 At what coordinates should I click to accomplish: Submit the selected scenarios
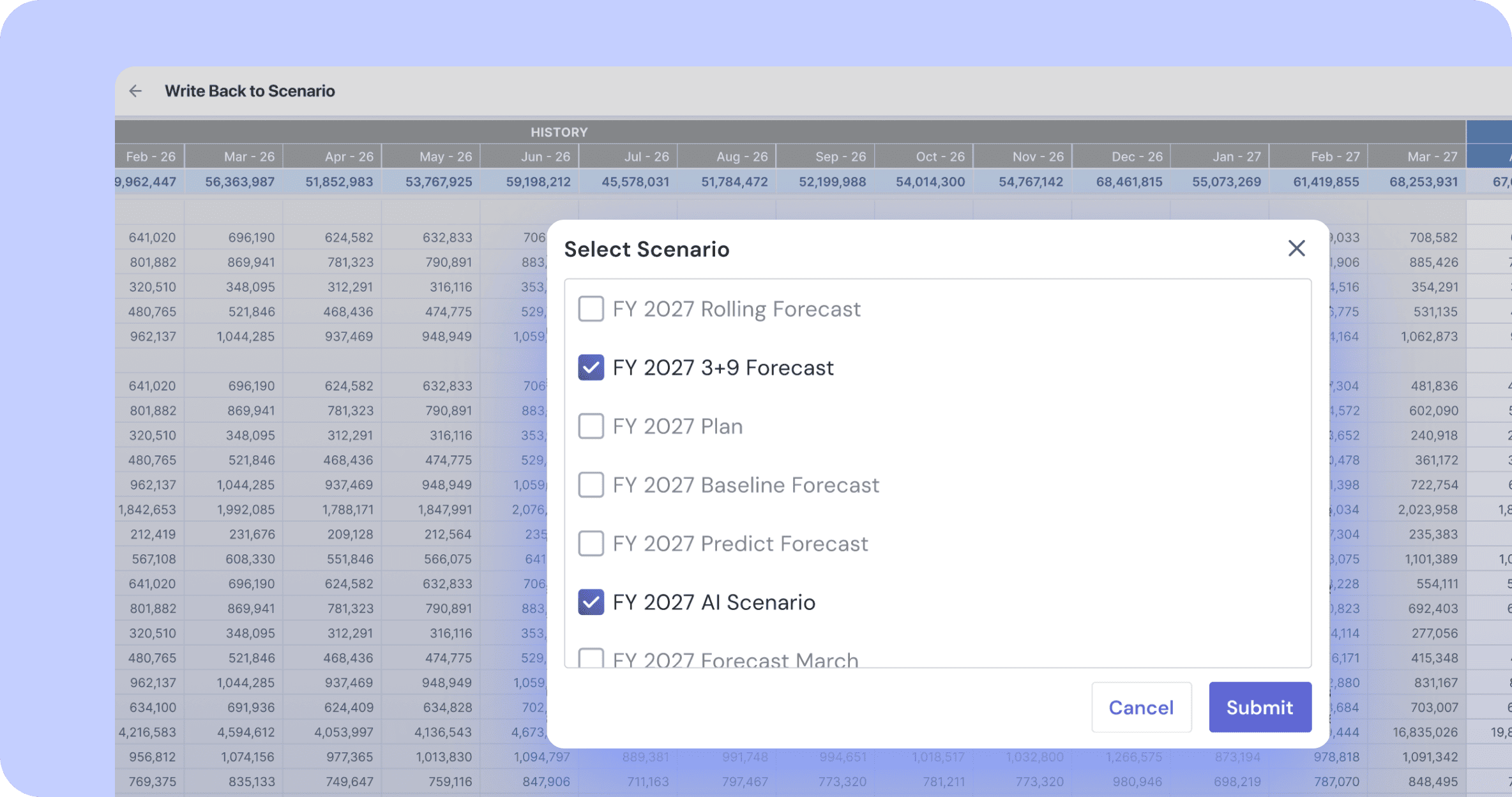click(1260, 707)
